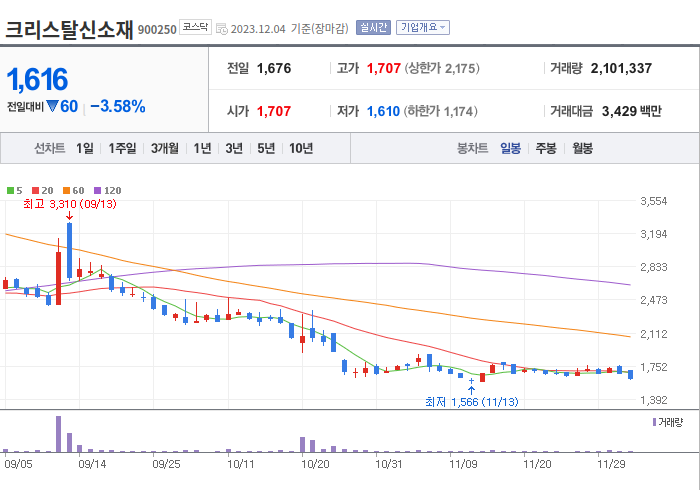Click the 실시간 real-time button
700x490 pixels.
(x=373, y=28)
